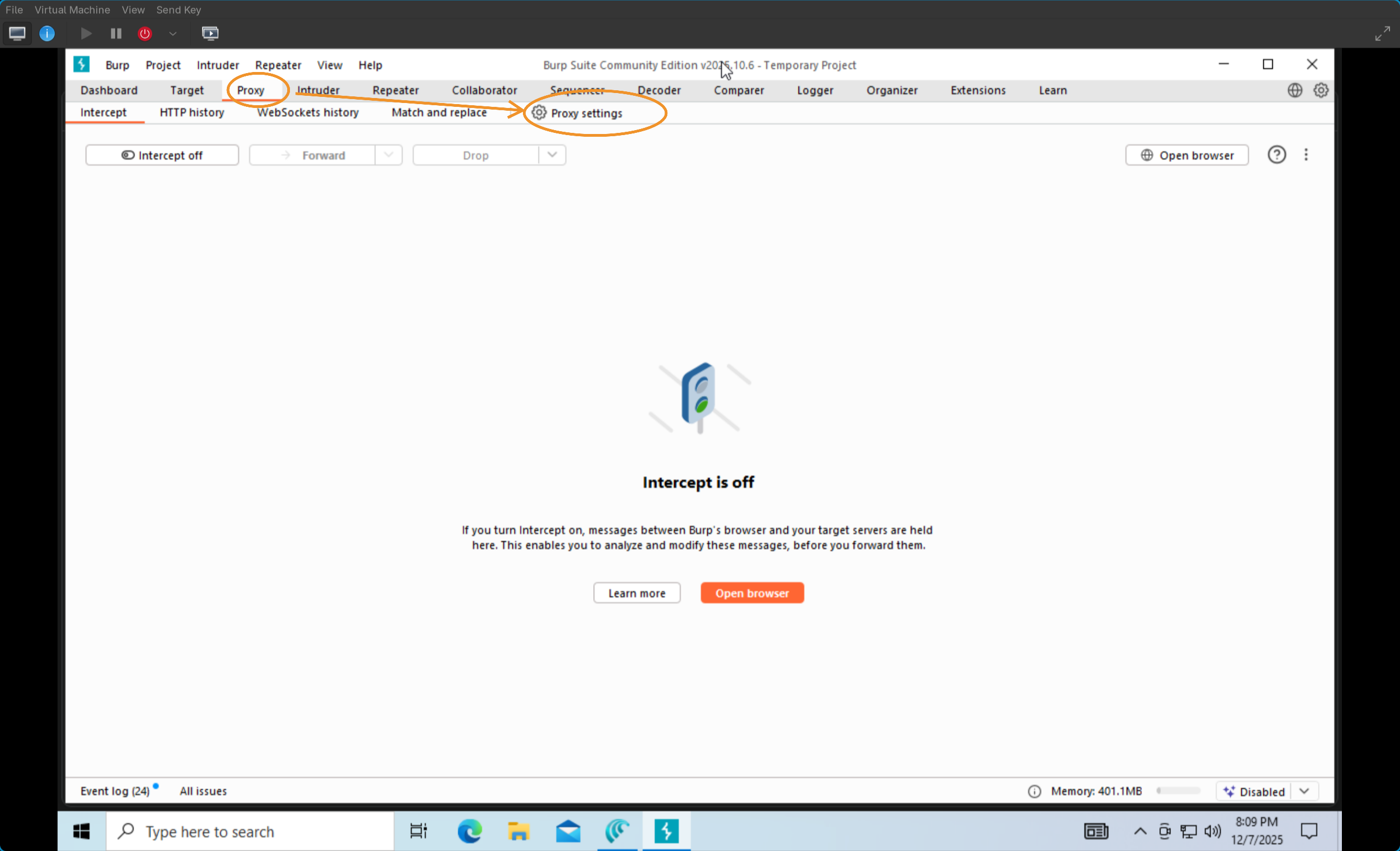Click the help question mark icon
The image size is (1400, 851).
[1276, 154]
